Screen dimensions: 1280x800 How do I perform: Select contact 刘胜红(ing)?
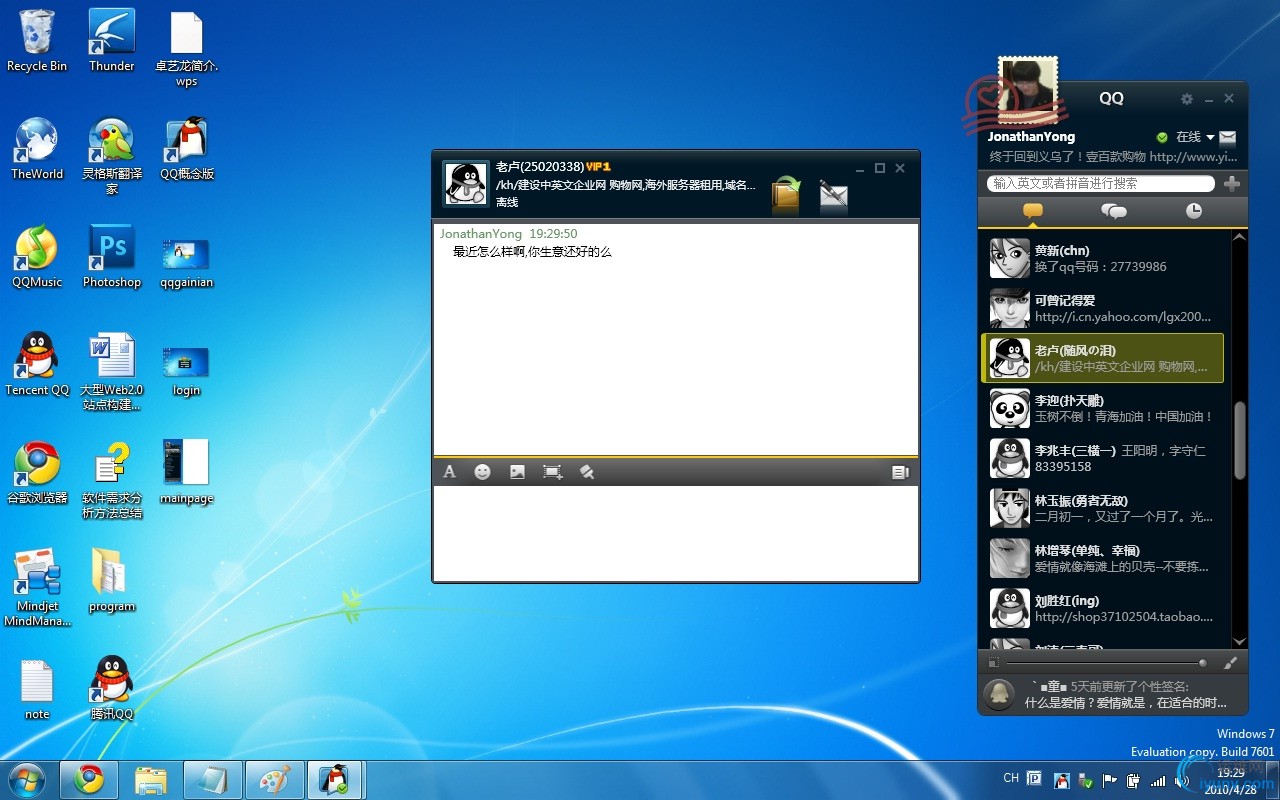point(1102,608)
